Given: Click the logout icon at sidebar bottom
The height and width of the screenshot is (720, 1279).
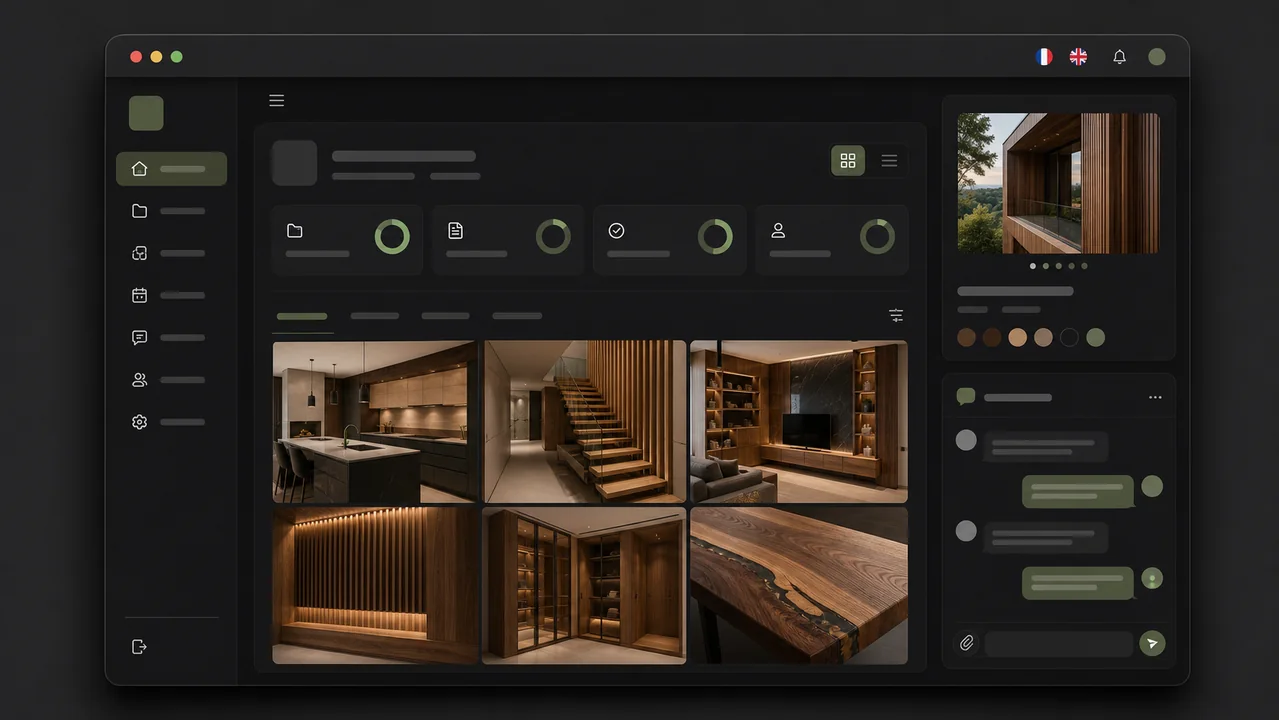Looking at the screenshot, I should [140, 647].
